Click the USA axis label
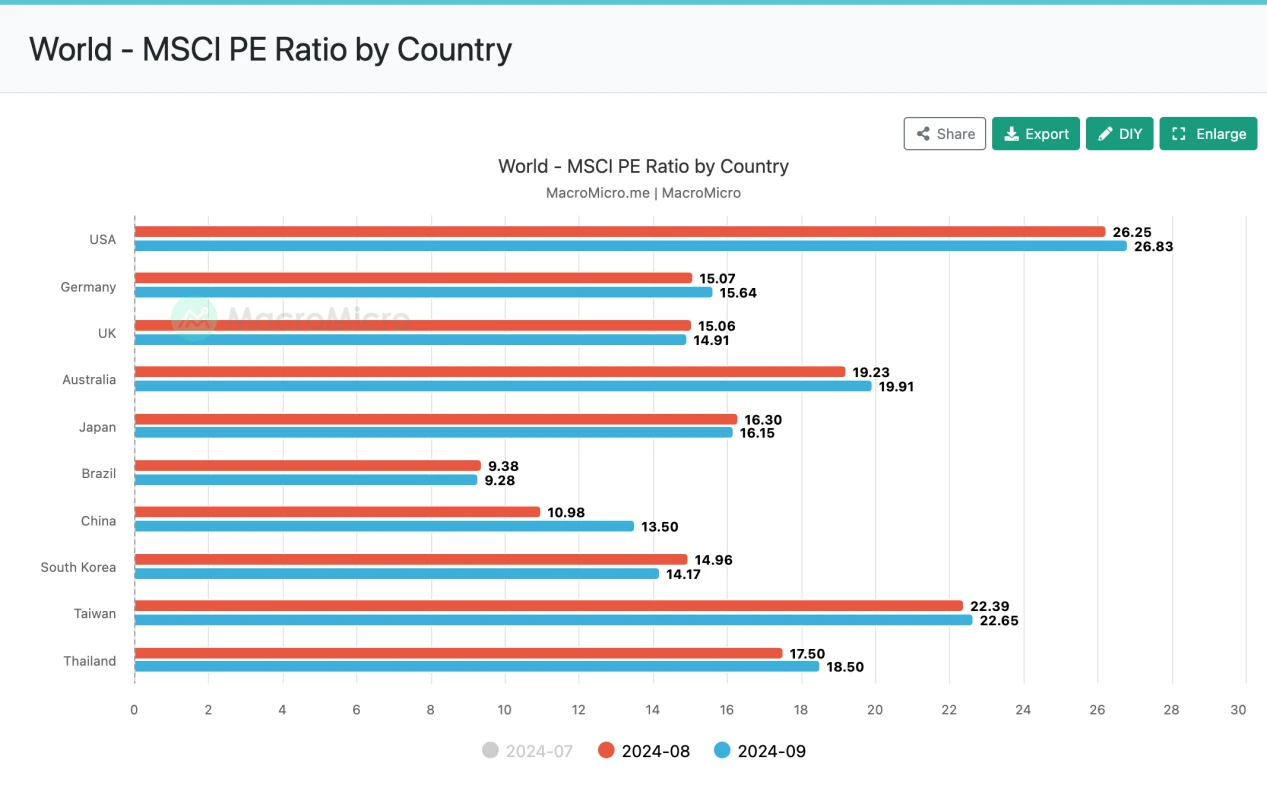This screenshot has width=1267, height=785. coord(102,240)
